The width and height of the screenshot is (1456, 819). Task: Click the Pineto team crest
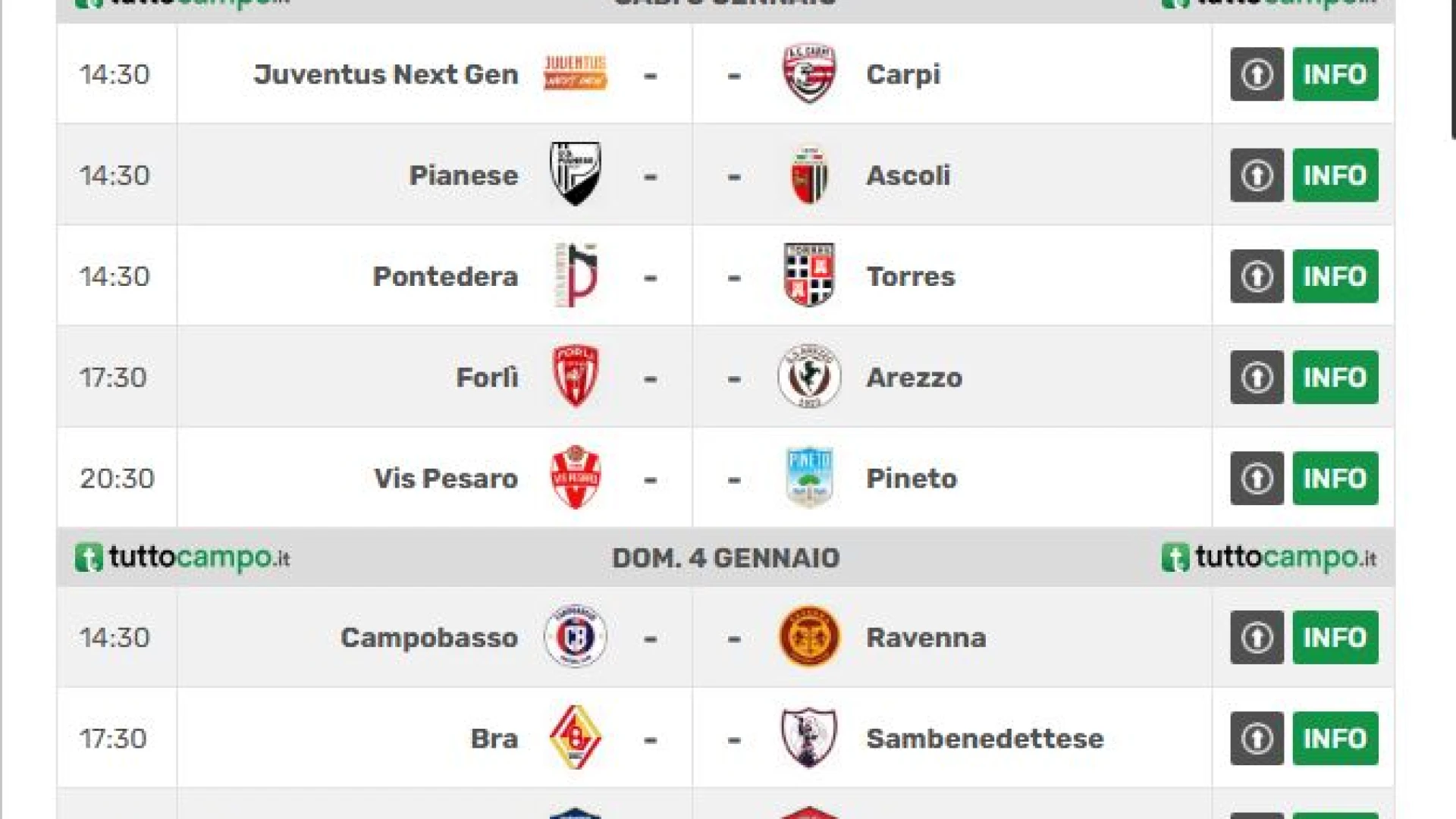(809, 478)
